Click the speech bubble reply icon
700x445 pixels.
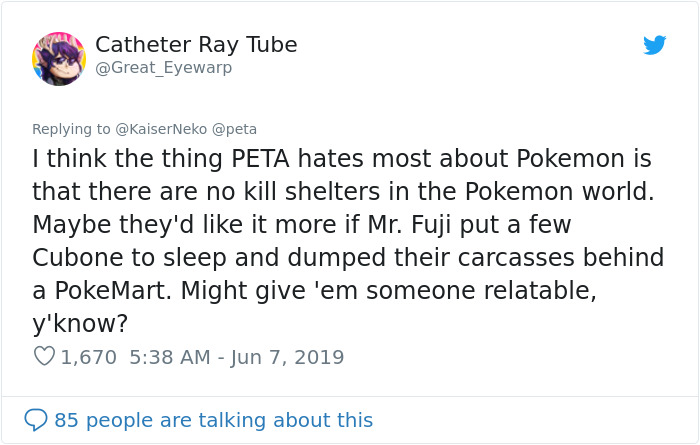(x=37, y=420)
